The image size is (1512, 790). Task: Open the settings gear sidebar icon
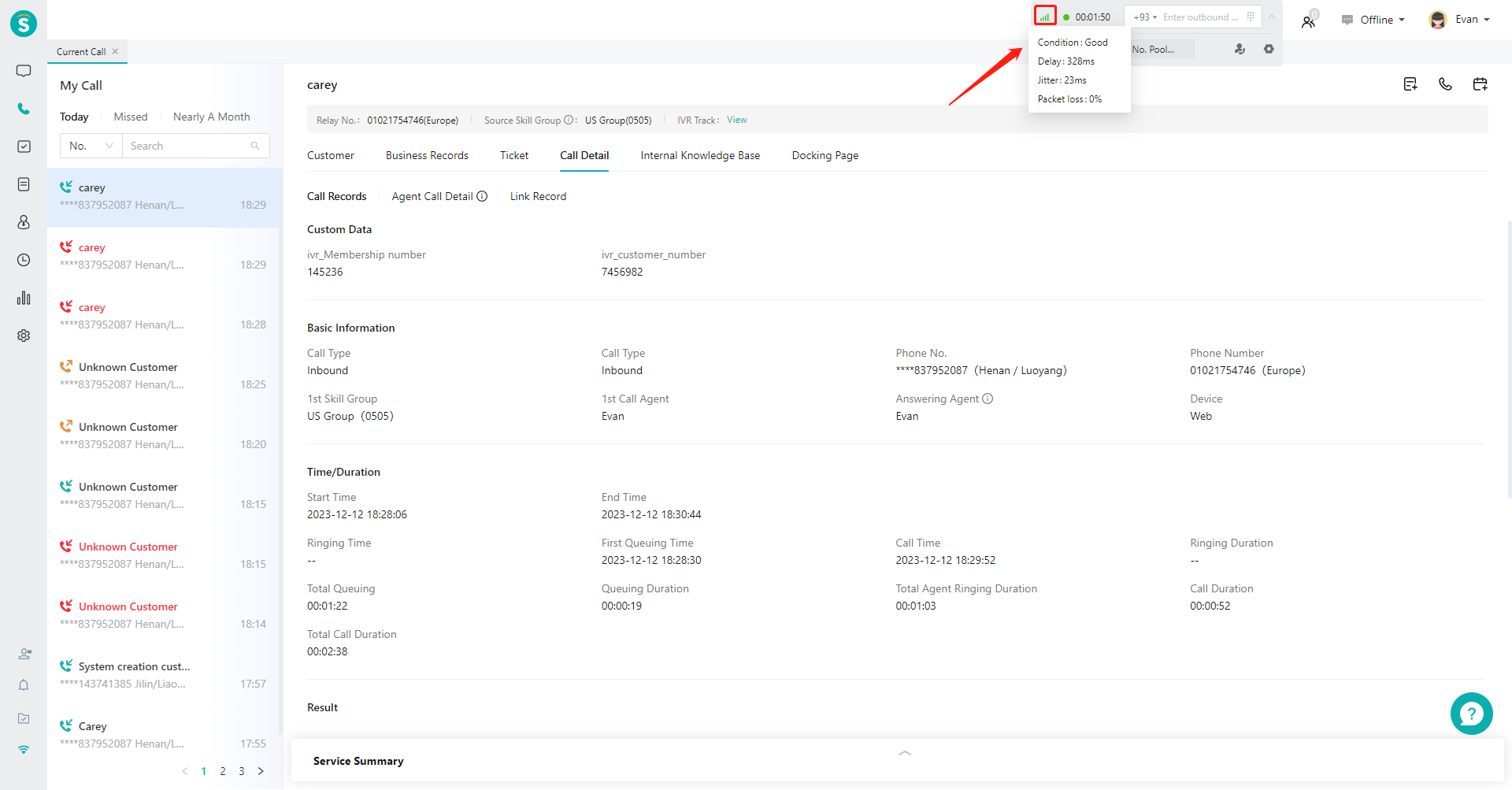click(x=24, y=336)
